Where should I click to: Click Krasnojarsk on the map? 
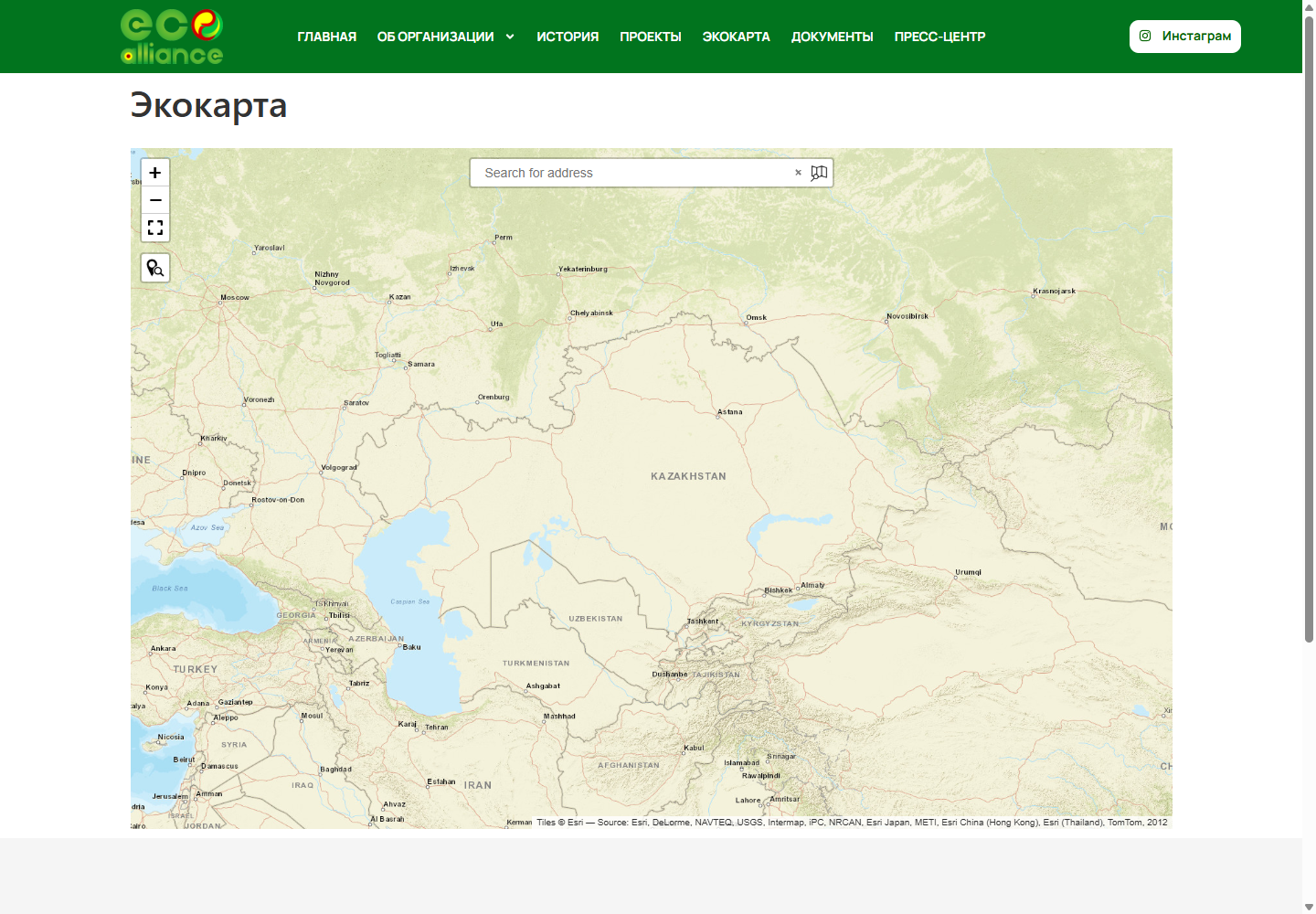(1055, 292)
